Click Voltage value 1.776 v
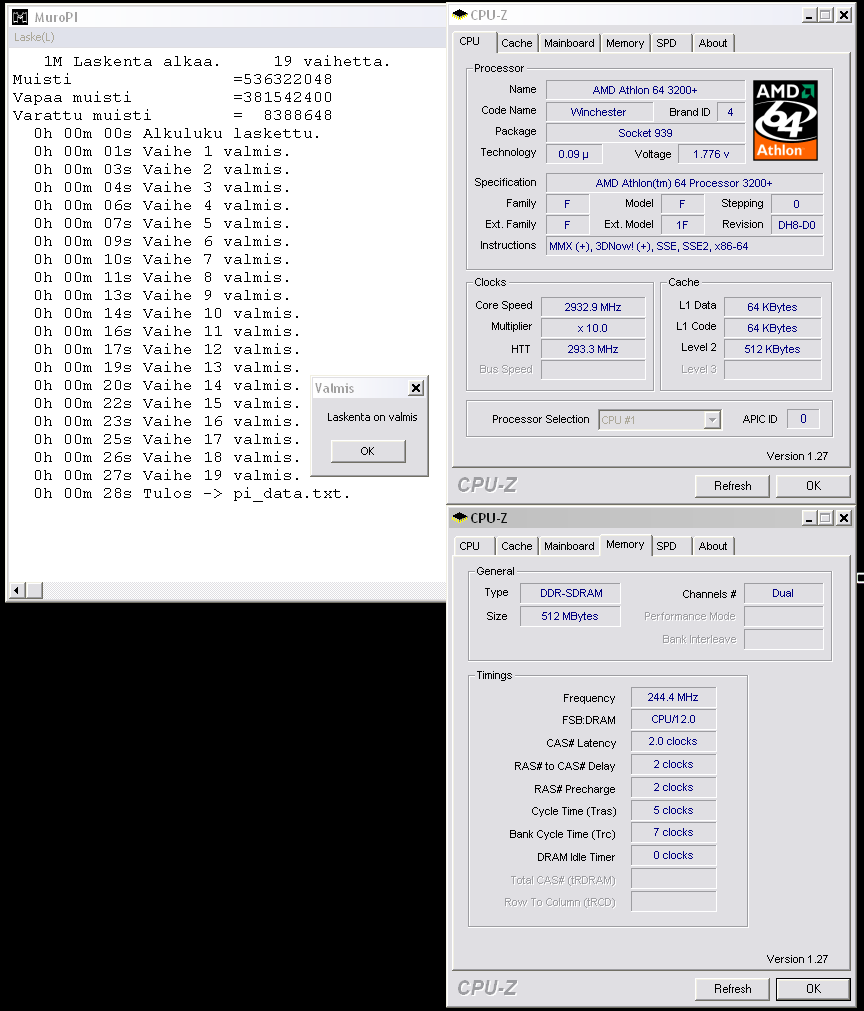The image size is (864, 1011). 711,155
